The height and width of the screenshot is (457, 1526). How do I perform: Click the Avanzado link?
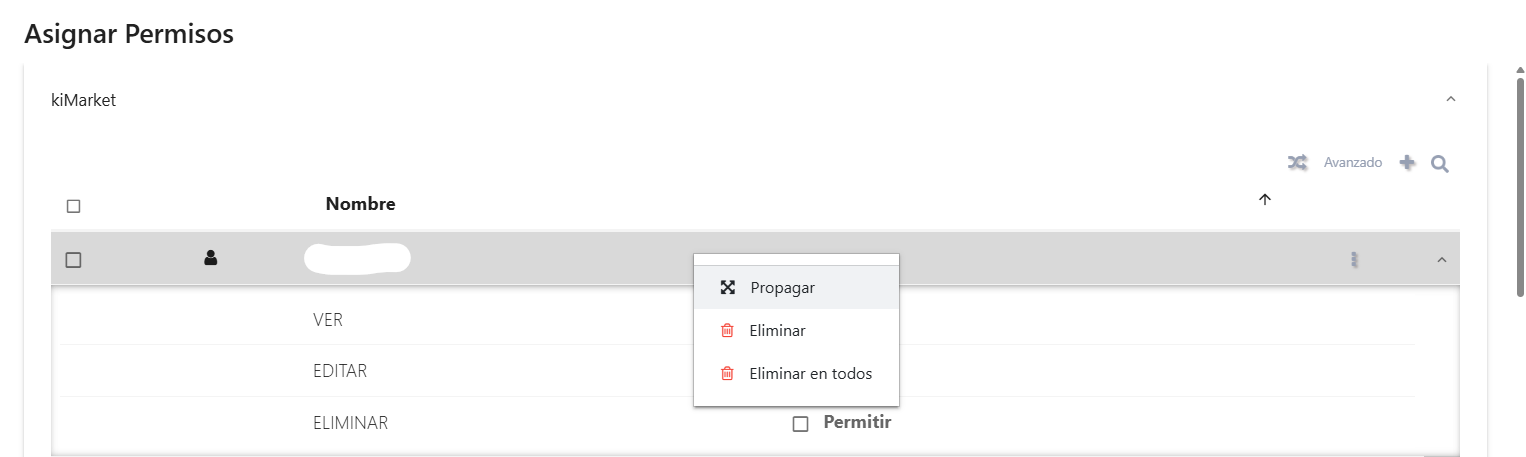coord(1353,162)
